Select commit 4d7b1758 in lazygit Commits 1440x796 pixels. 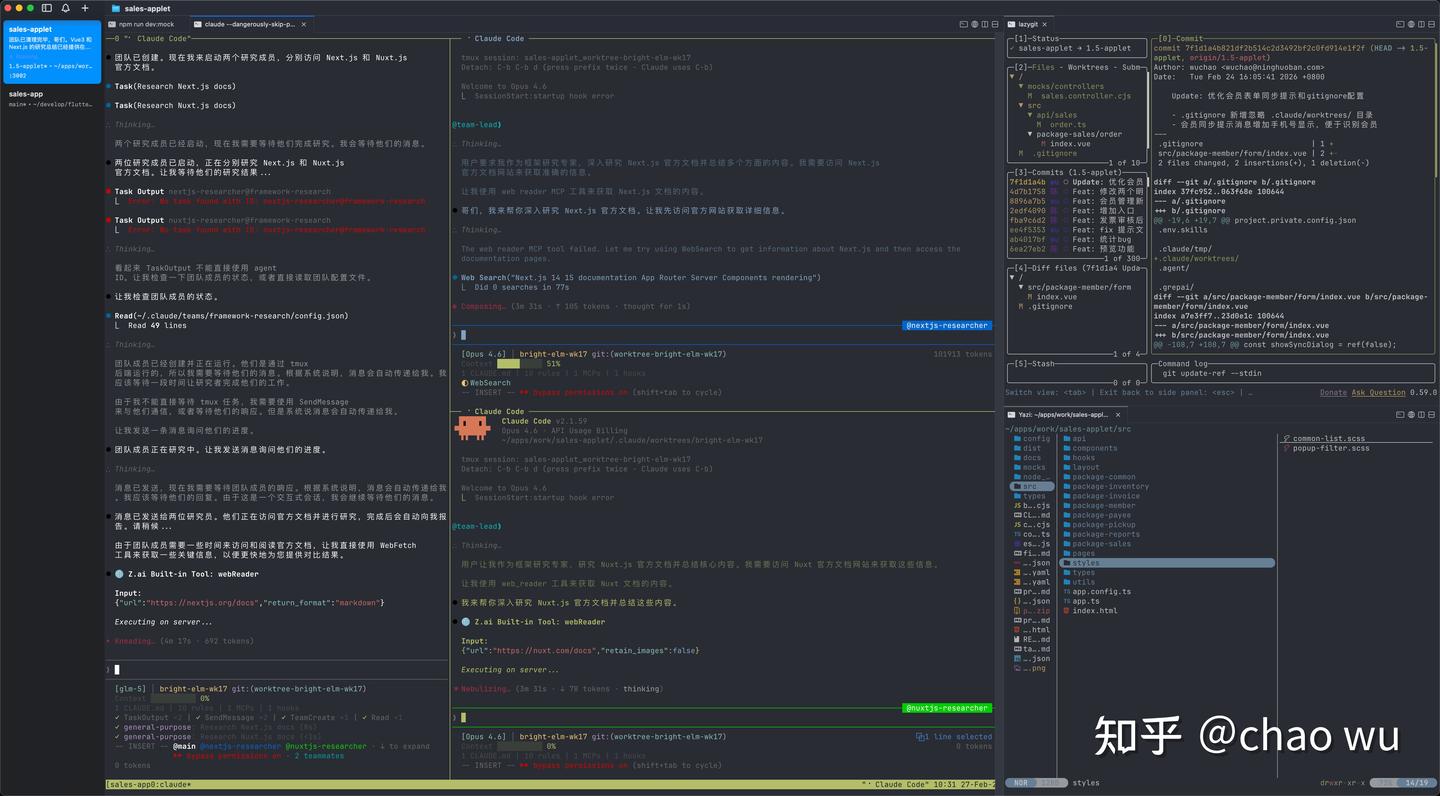(x=1076, y=191)
